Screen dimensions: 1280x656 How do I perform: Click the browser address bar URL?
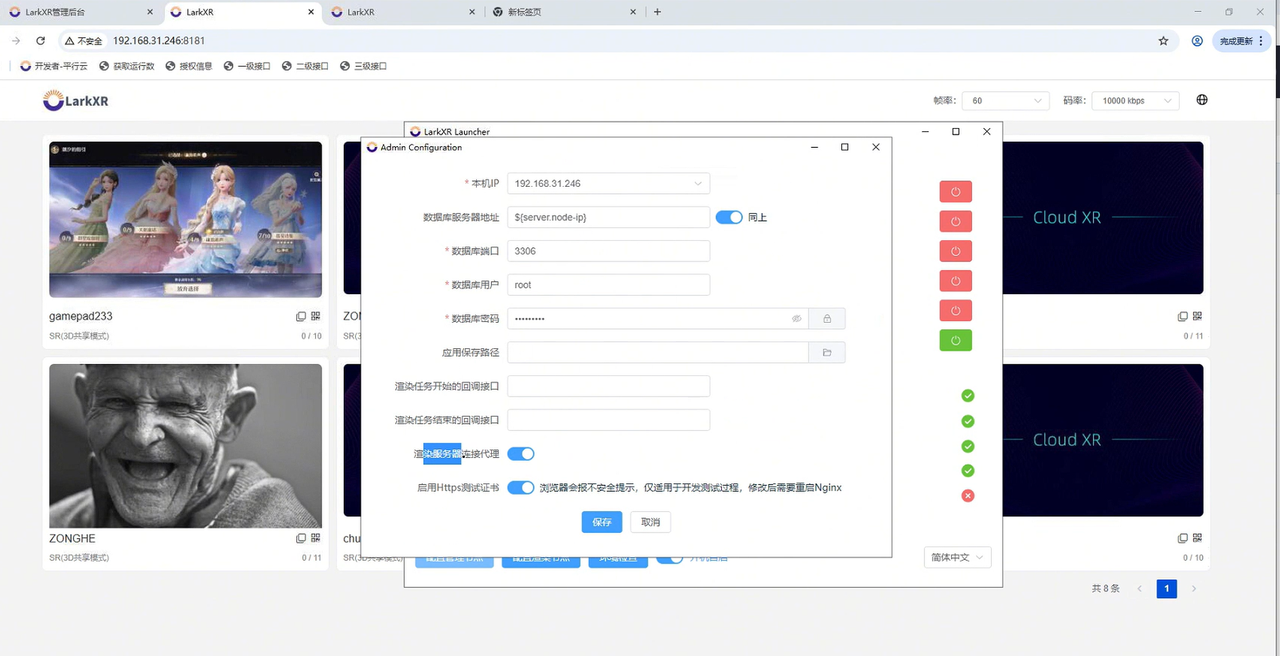pos(159,41)
